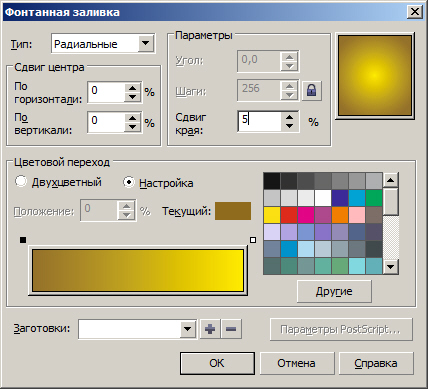
Task: Click the OK button
Action: pos(217,363)
